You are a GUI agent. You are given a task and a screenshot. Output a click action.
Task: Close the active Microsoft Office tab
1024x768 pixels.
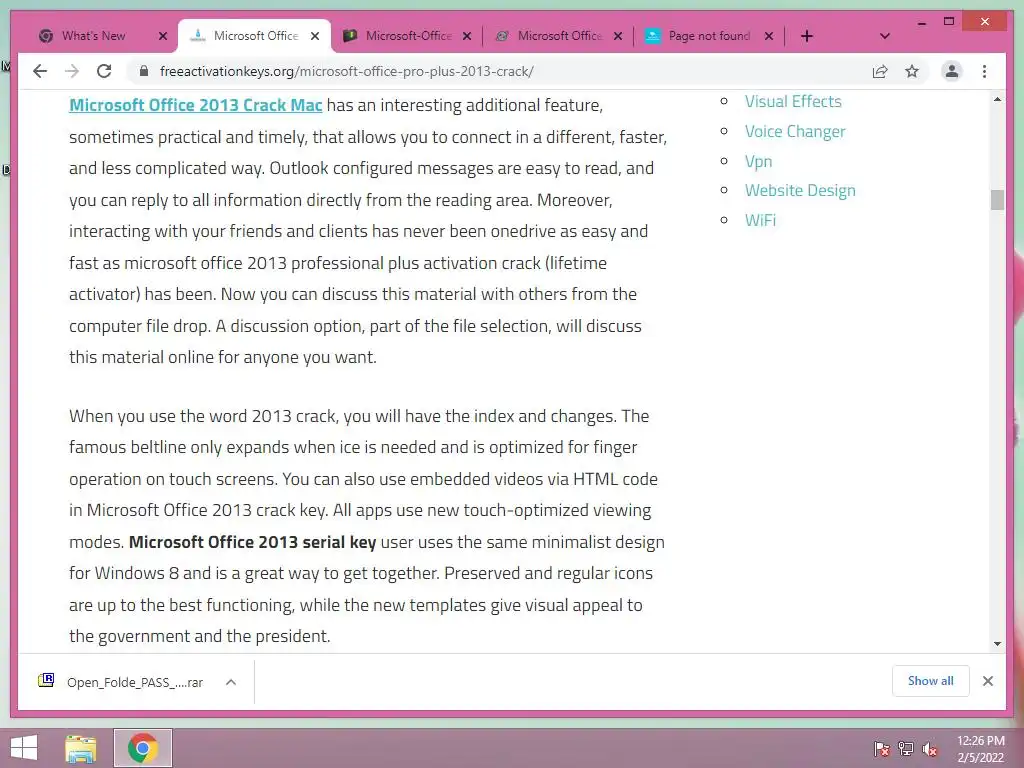coord(315,37)
